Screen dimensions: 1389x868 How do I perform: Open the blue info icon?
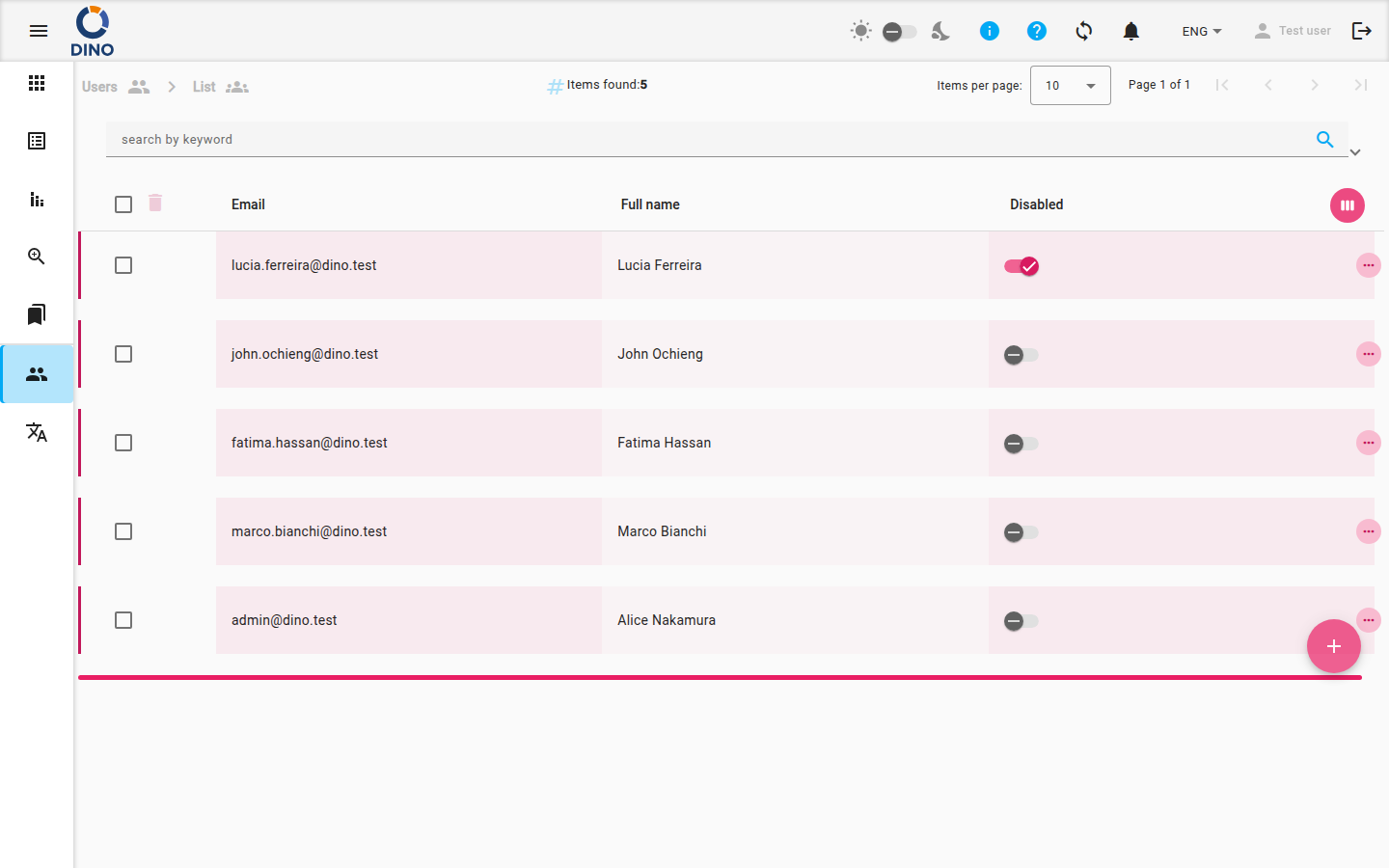[x=989, y=31]
